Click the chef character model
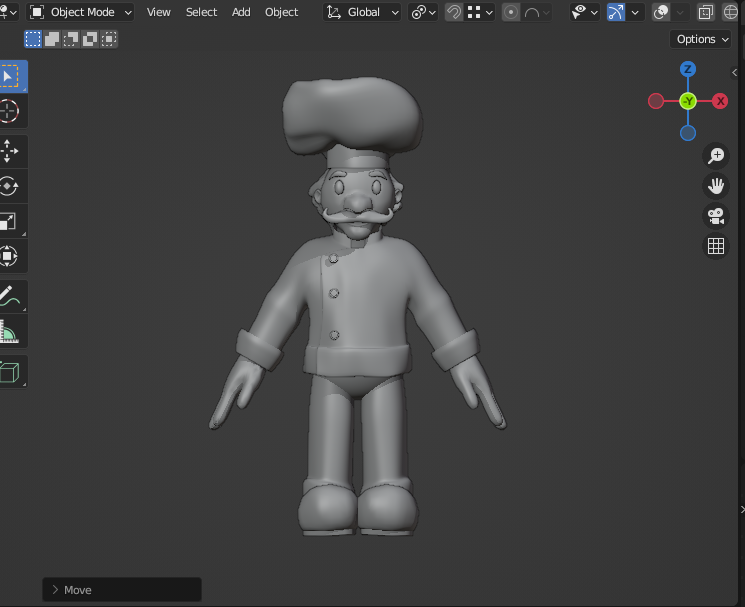 (358, 307)
